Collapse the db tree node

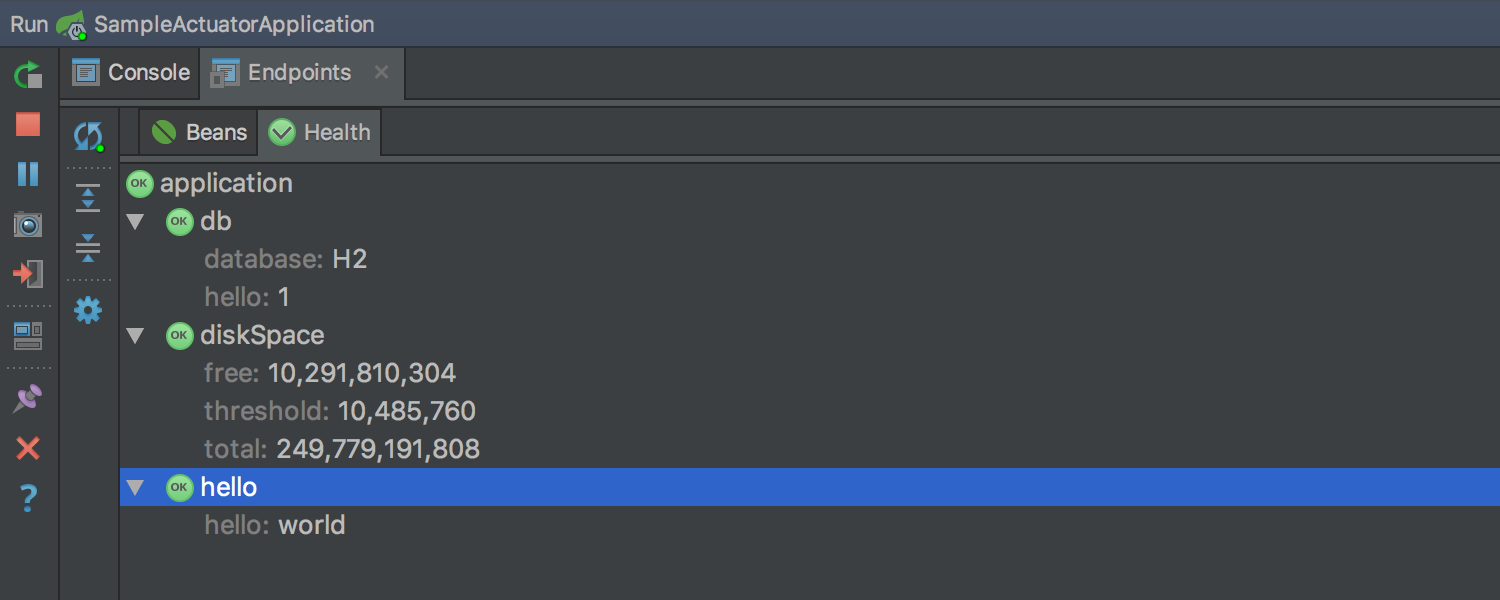136,221
